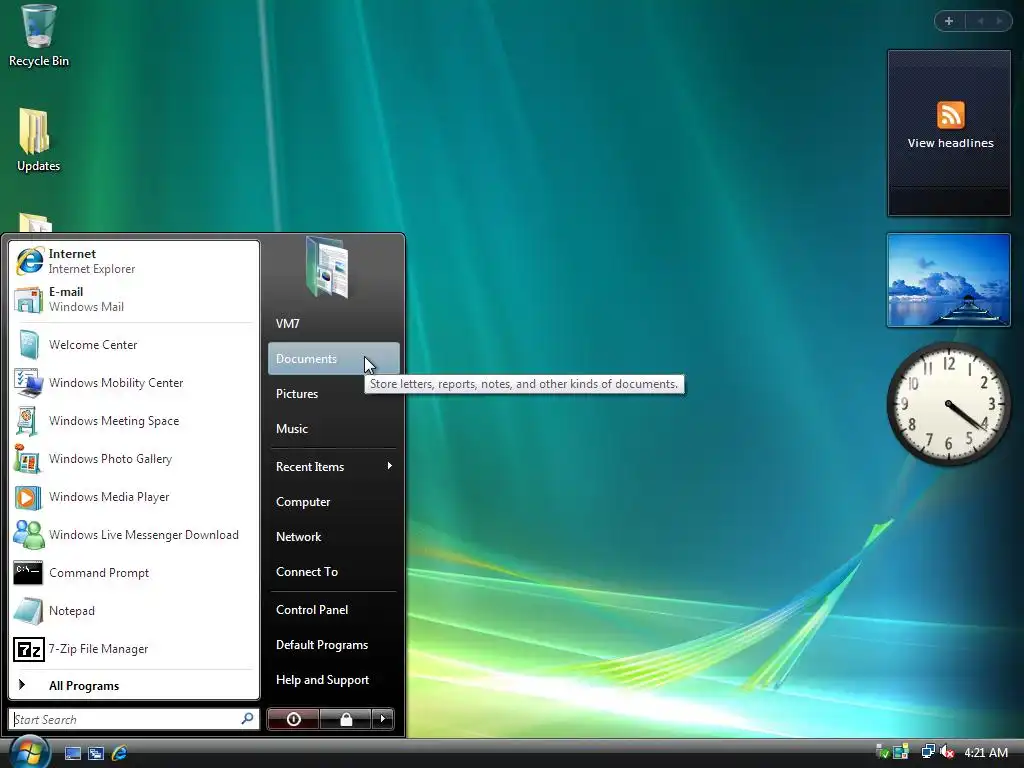Click in the Start Search box
This screenshot has width=1024, height=768.
point(134,720)
